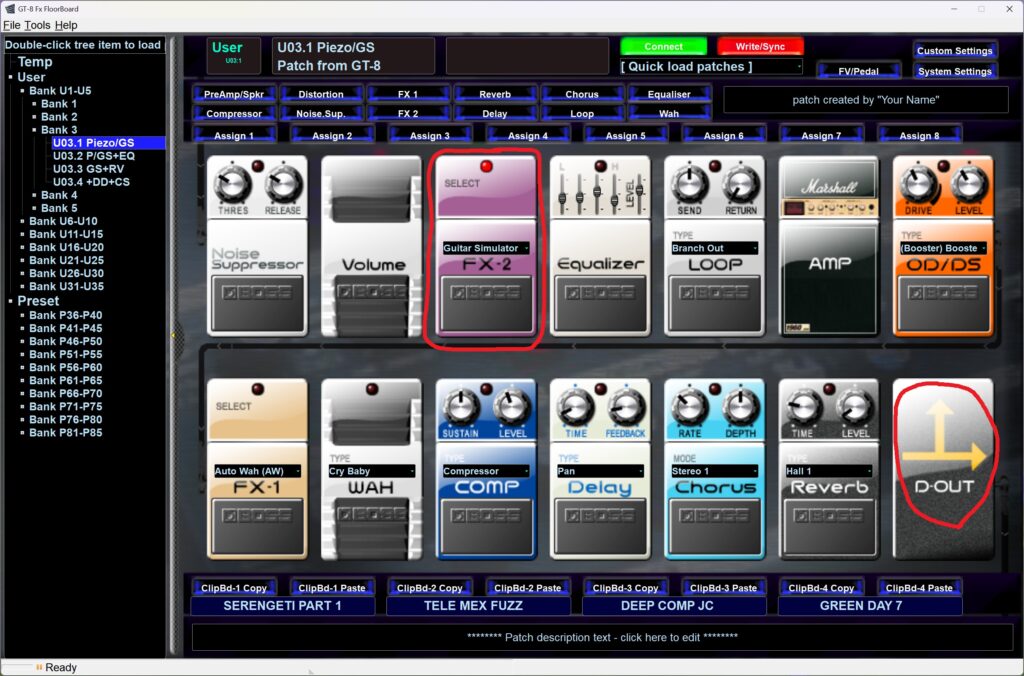The width and height of the screenshot is (1024, 676).
Task: Click the Reverb LEVEL knob
Action: coord(855,408)
